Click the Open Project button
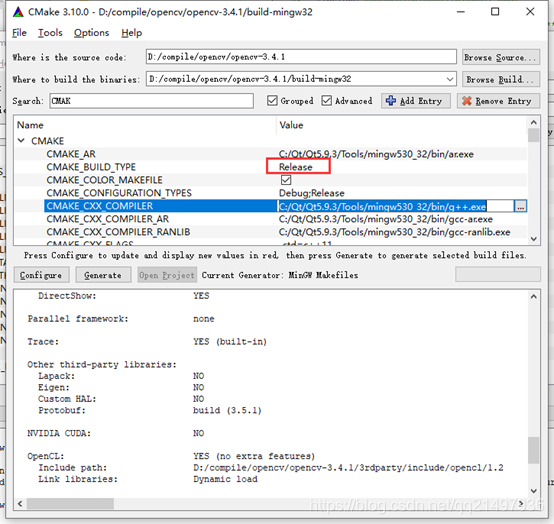The width and height of the screenshot is (554, 524). [x=167, y=275]
